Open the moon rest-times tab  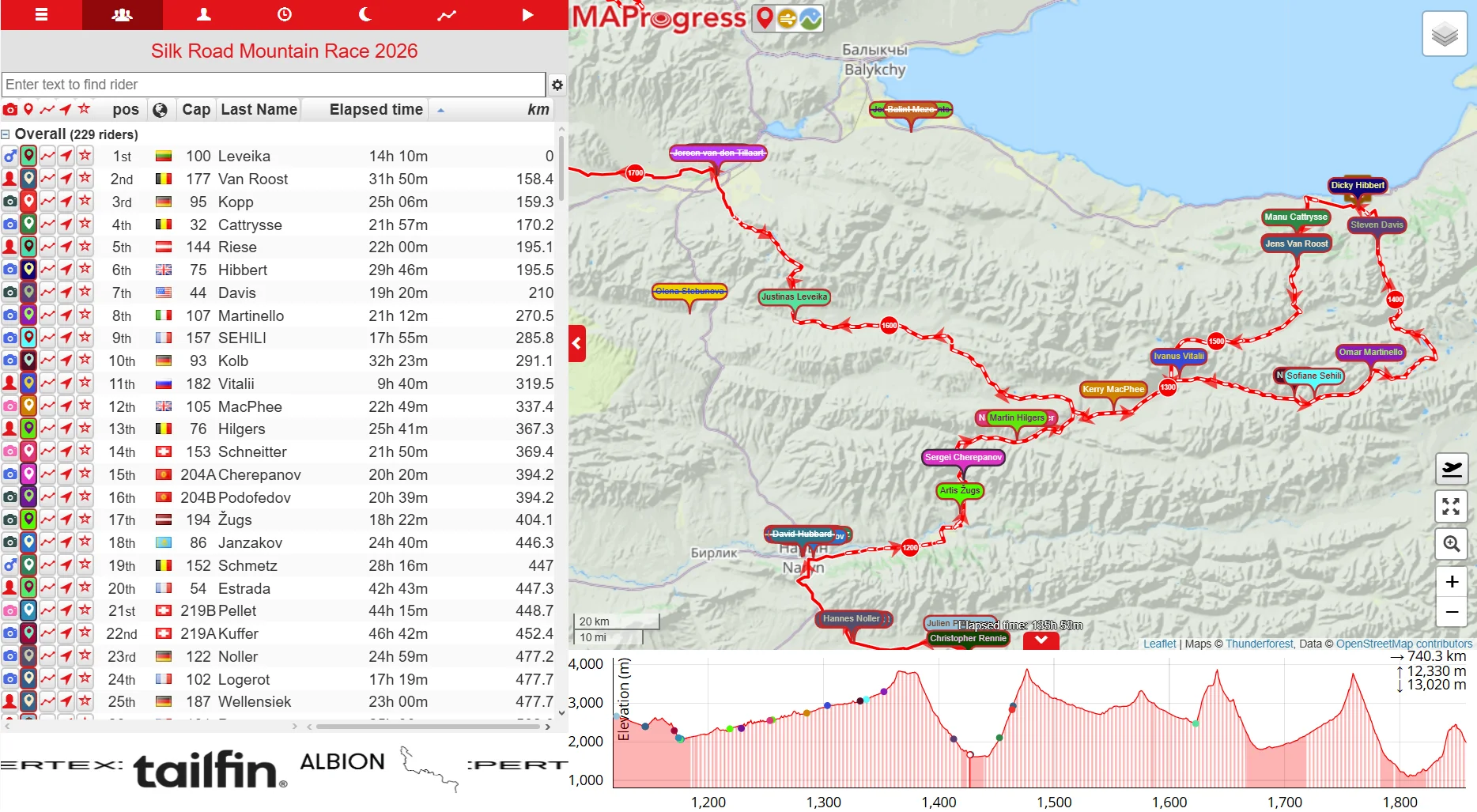(x=365, y=15)
